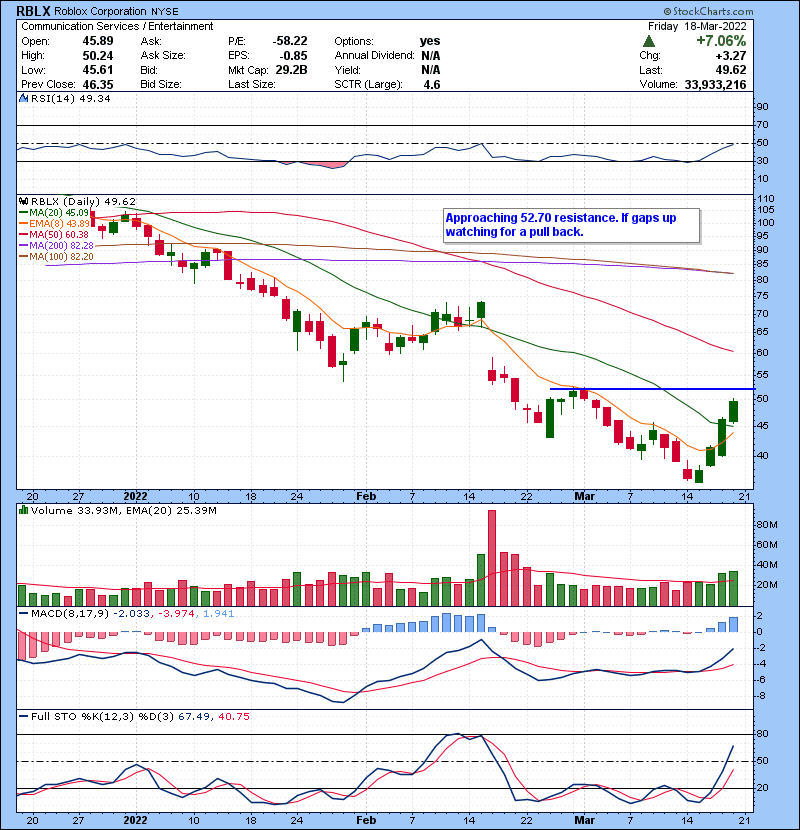Click the Feb label on the price date axis
800x830 pixels.
366,495
